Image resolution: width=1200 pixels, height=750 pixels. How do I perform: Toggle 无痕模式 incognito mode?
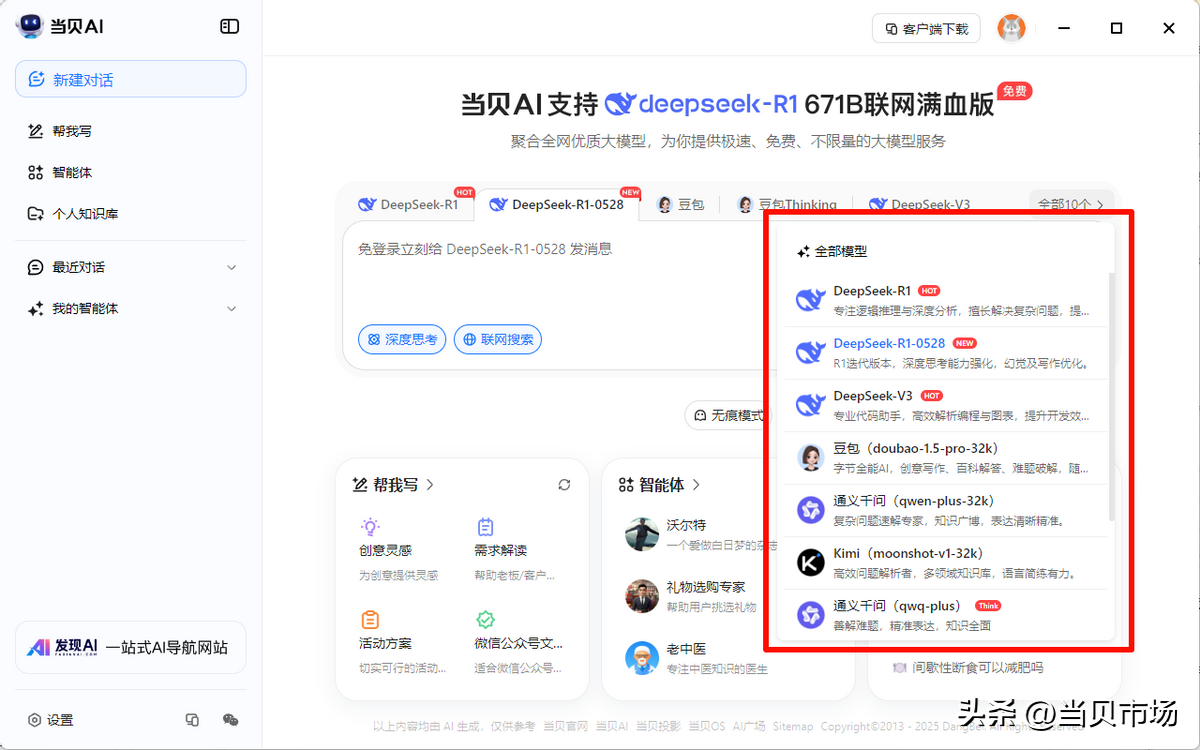coord(729,415)
